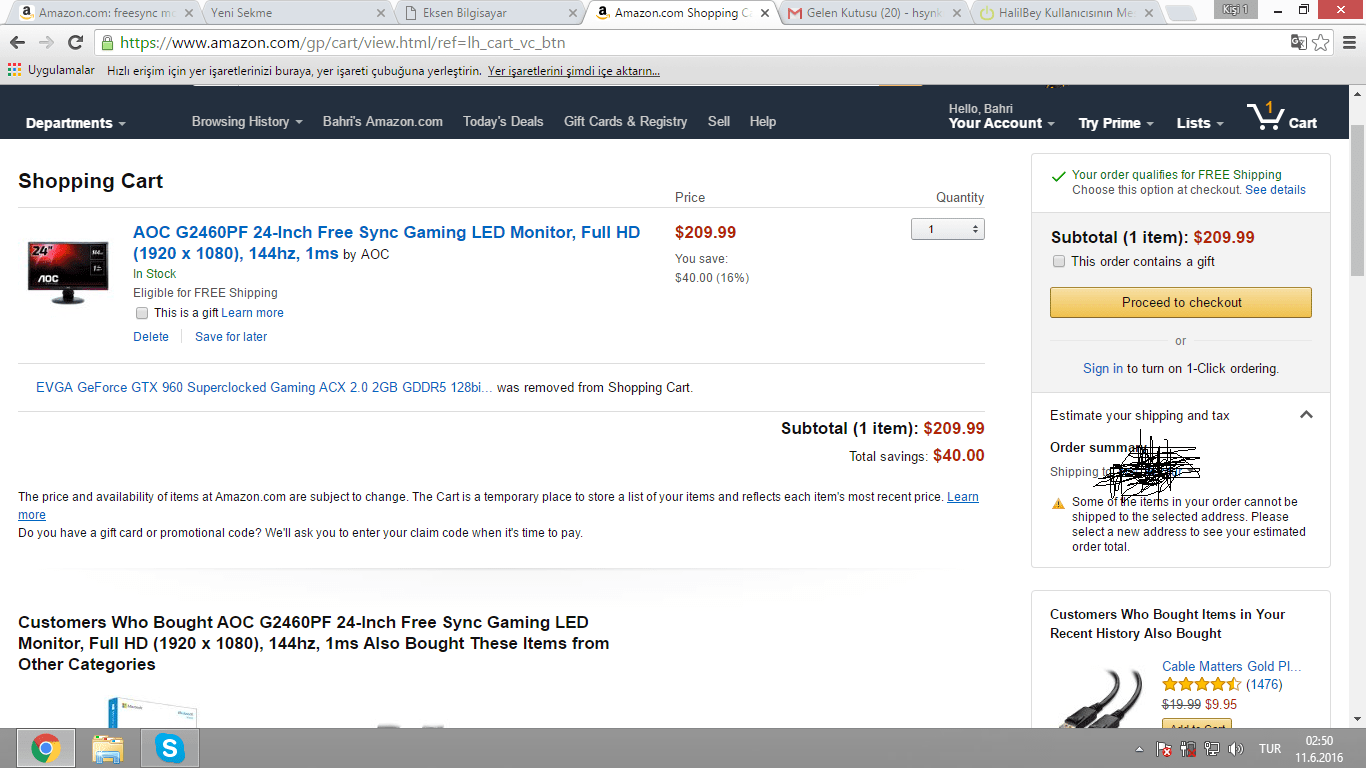Close the HalilBey tab
This screenshot has width=1366, height=768.
[x=1148, y=13]
